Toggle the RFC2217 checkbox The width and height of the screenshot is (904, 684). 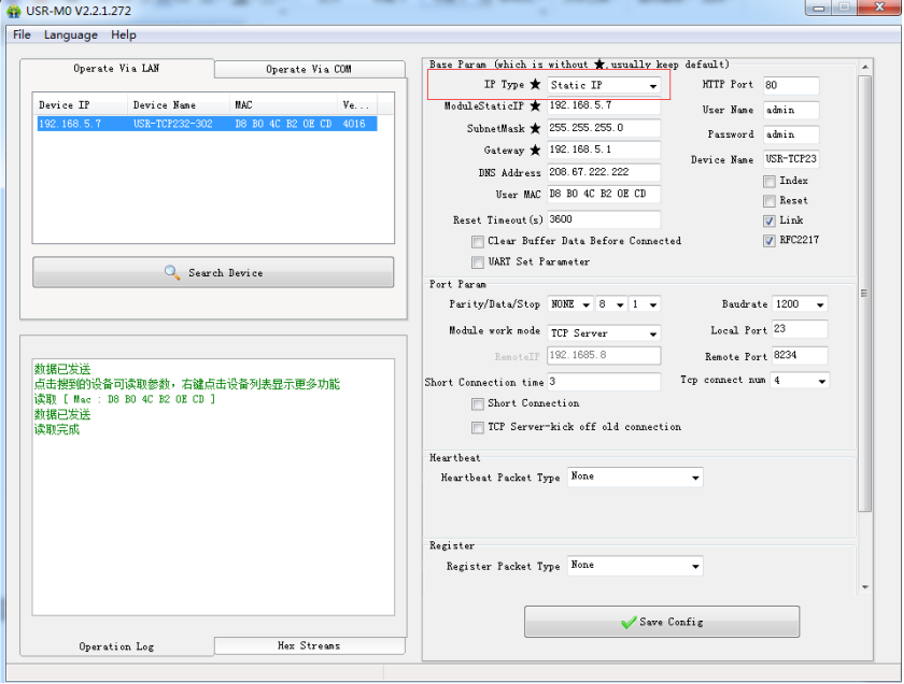[x=769, y=241]
